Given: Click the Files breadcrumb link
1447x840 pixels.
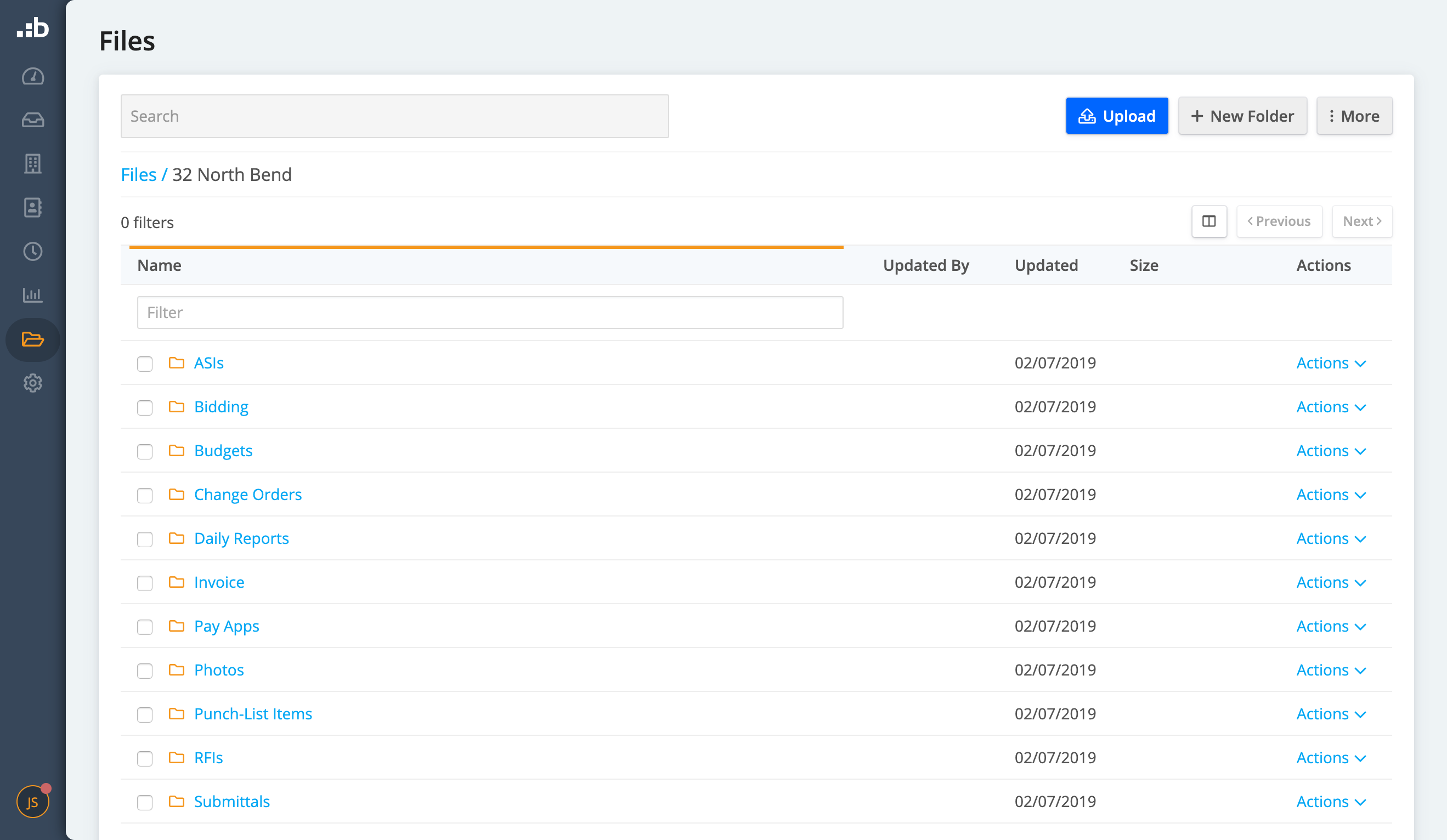Looking at the screenshot, I should tap(138, 174).
